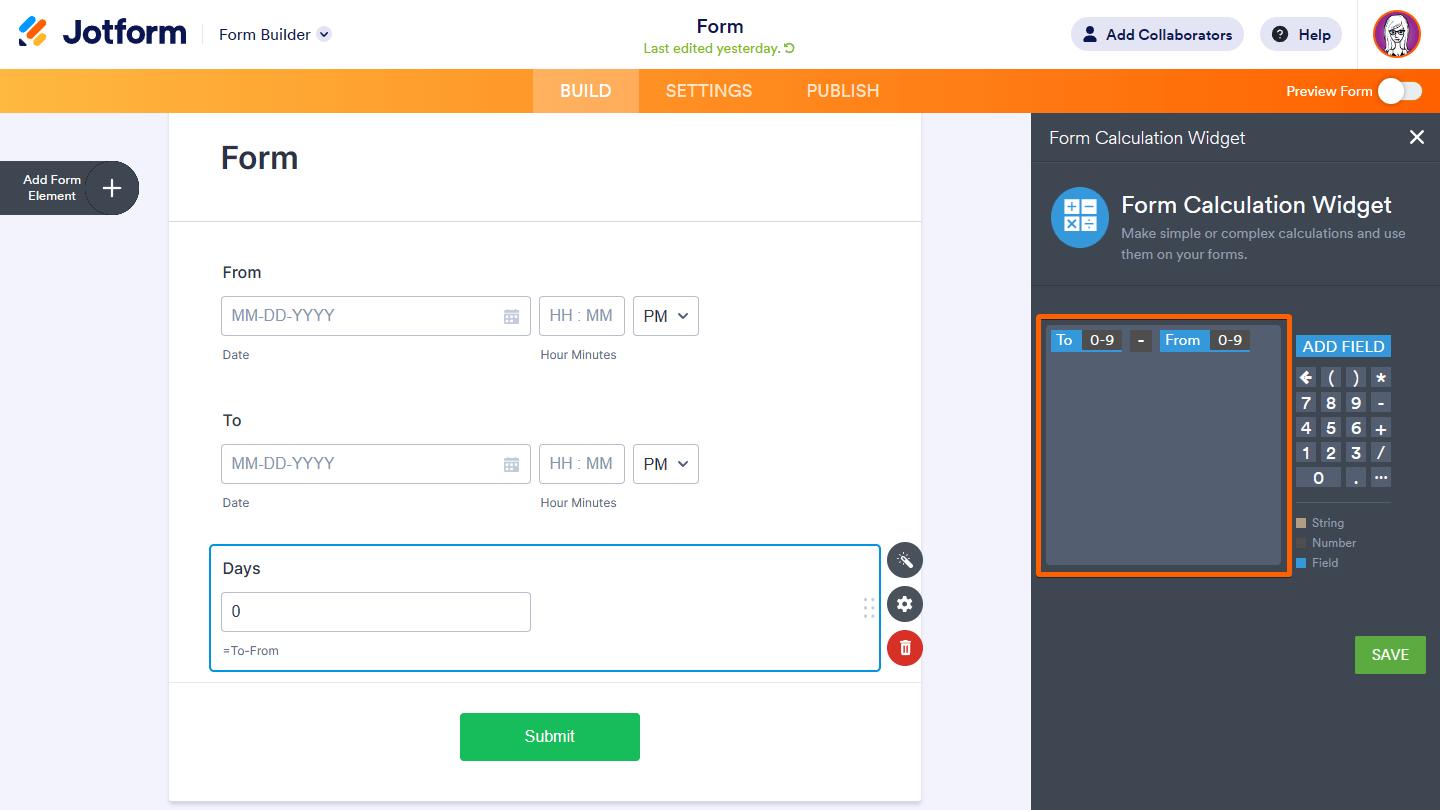Click the Add Collaborators button
1440x810 pixels.
click(1157, 34)
